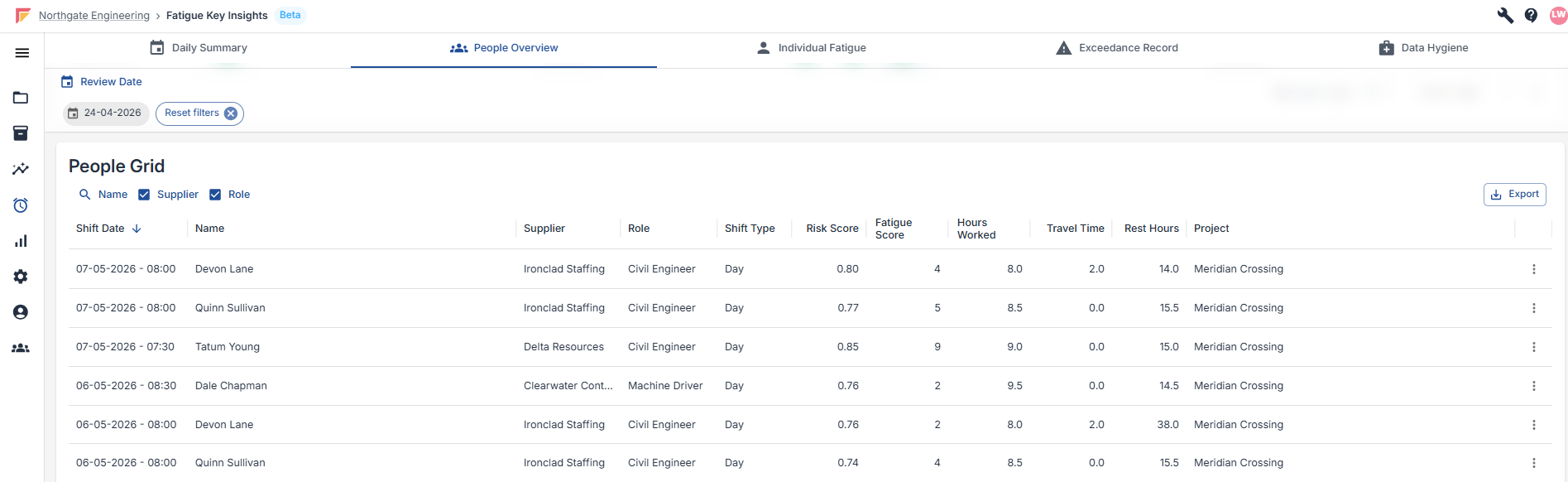Open the bar chart sidebar icon

21,241
